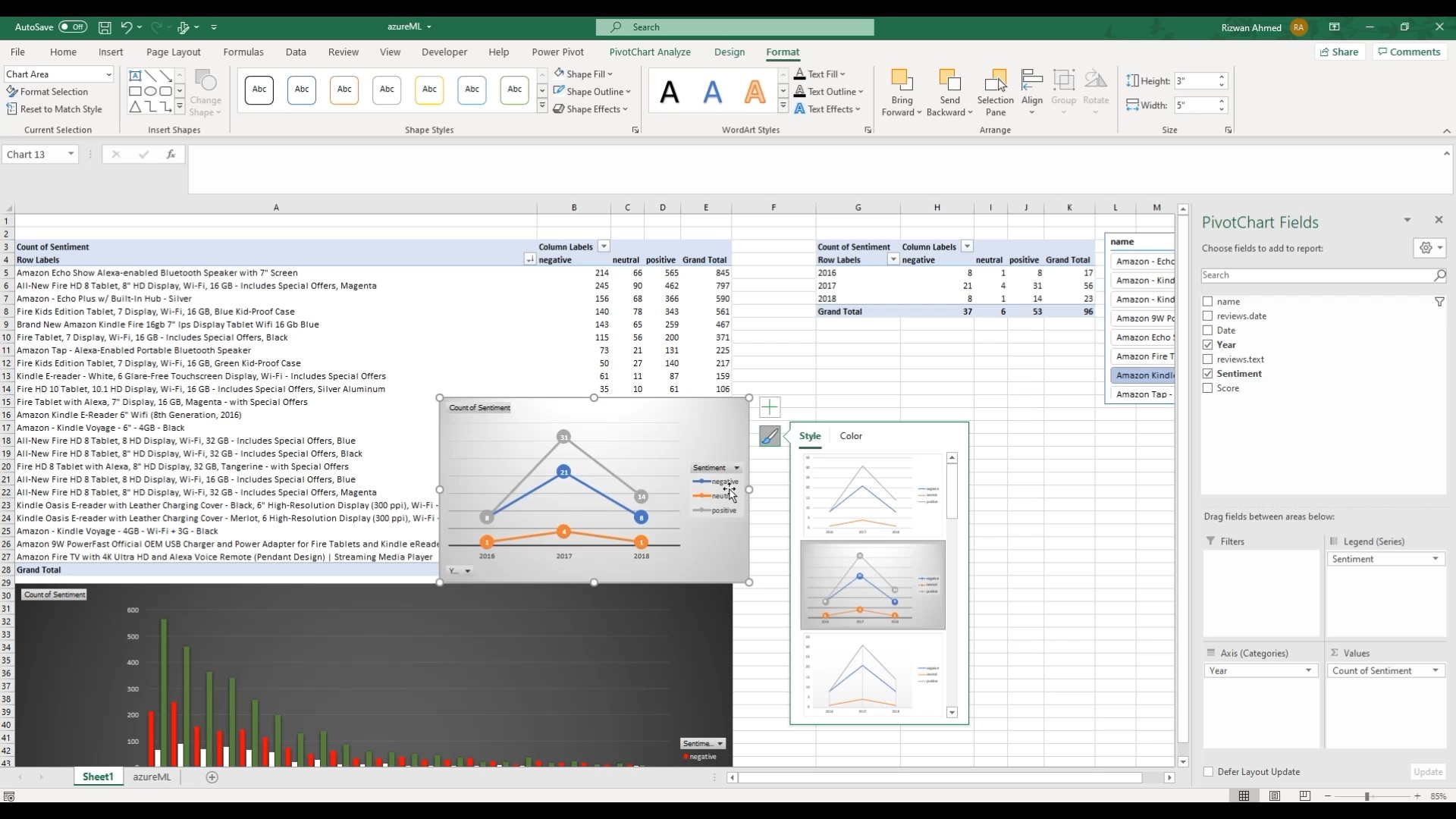Open the File menu
This screenshot has height=819, width=1456.
pyautogui.click(x=17, y=52)
